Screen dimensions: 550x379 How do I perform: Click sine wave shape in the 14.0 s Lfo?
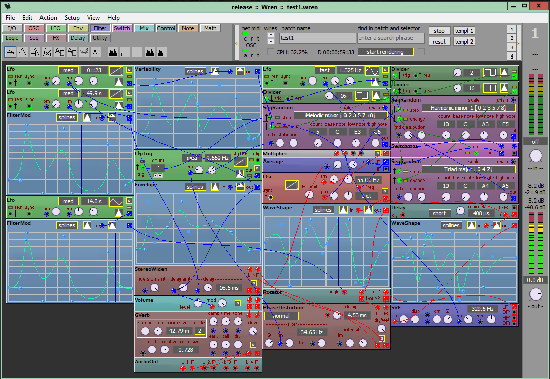pos(116,201)
